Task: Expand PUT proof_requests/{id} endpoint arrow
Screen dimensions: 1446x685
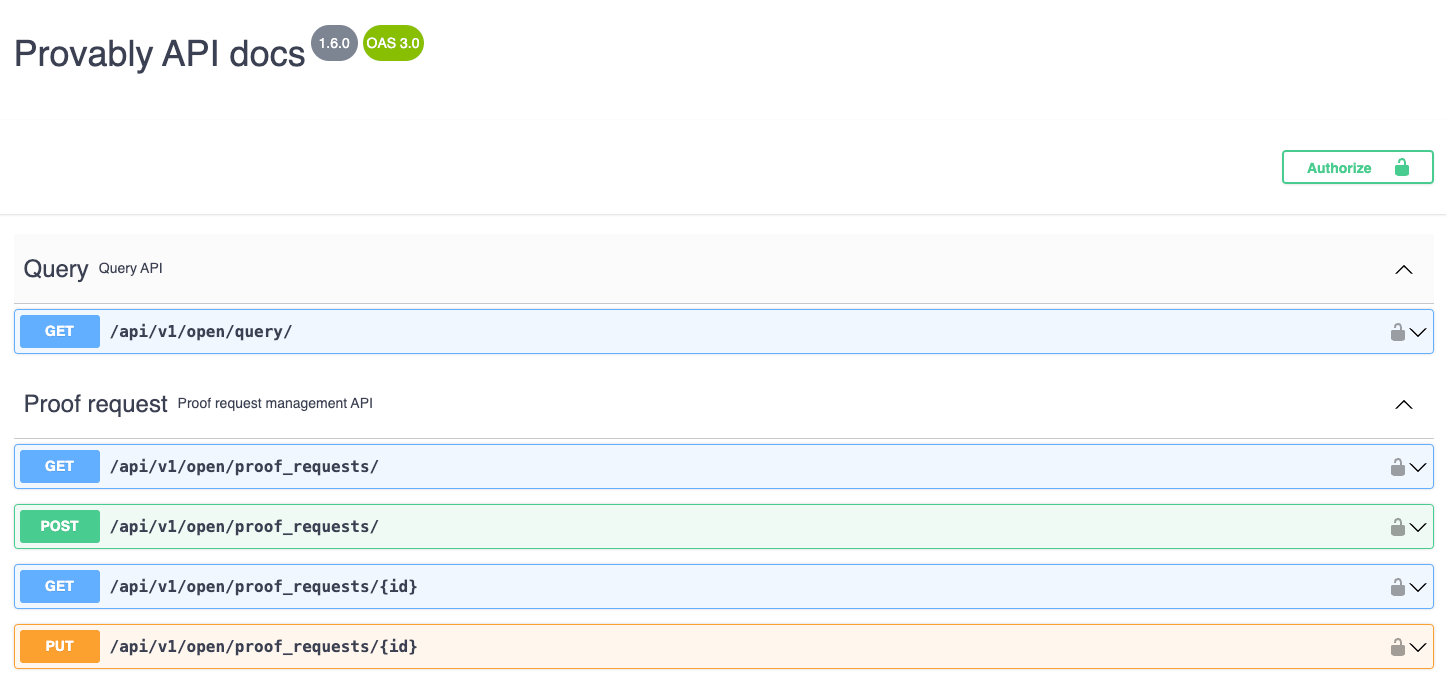Action: (1419, 647)
